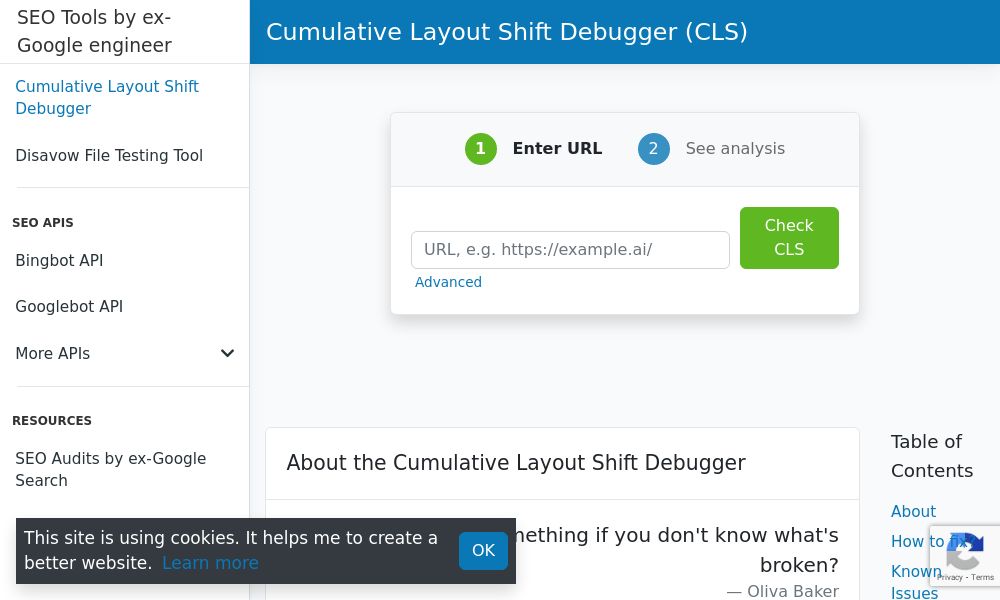Open the Learn more cookie link
The width and height of the screenshot is (1000, 600).
(x=210, y=563)
